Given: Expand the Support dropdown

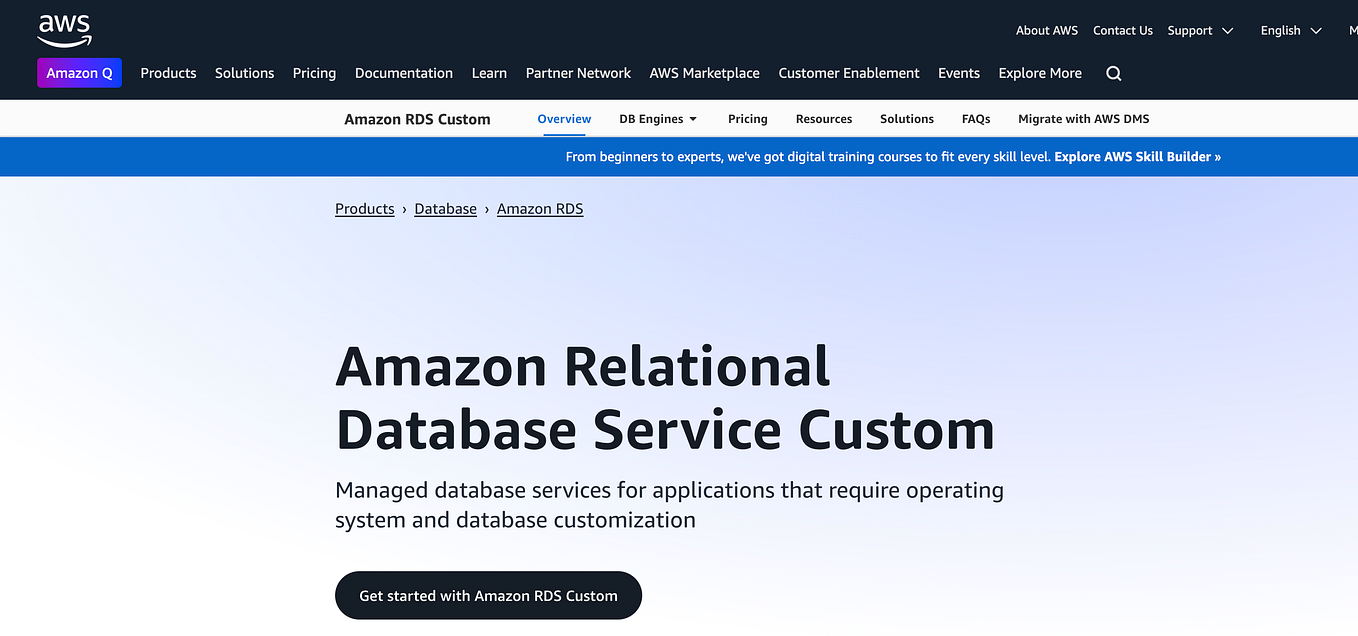Looking at the screenshot, I should (x=1197, y=30).
